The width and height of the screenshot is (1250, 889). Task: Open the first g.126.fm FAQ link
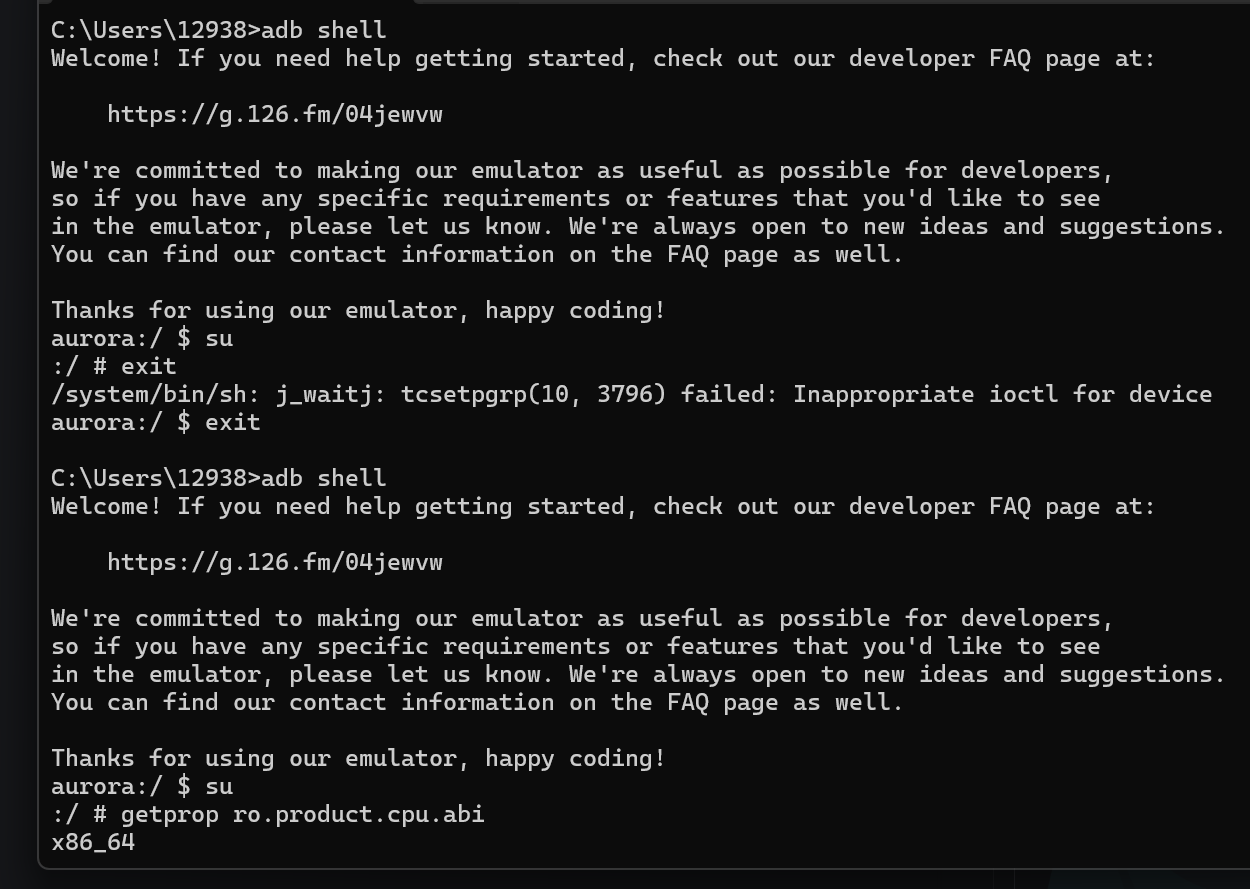(x=274, y=115)
